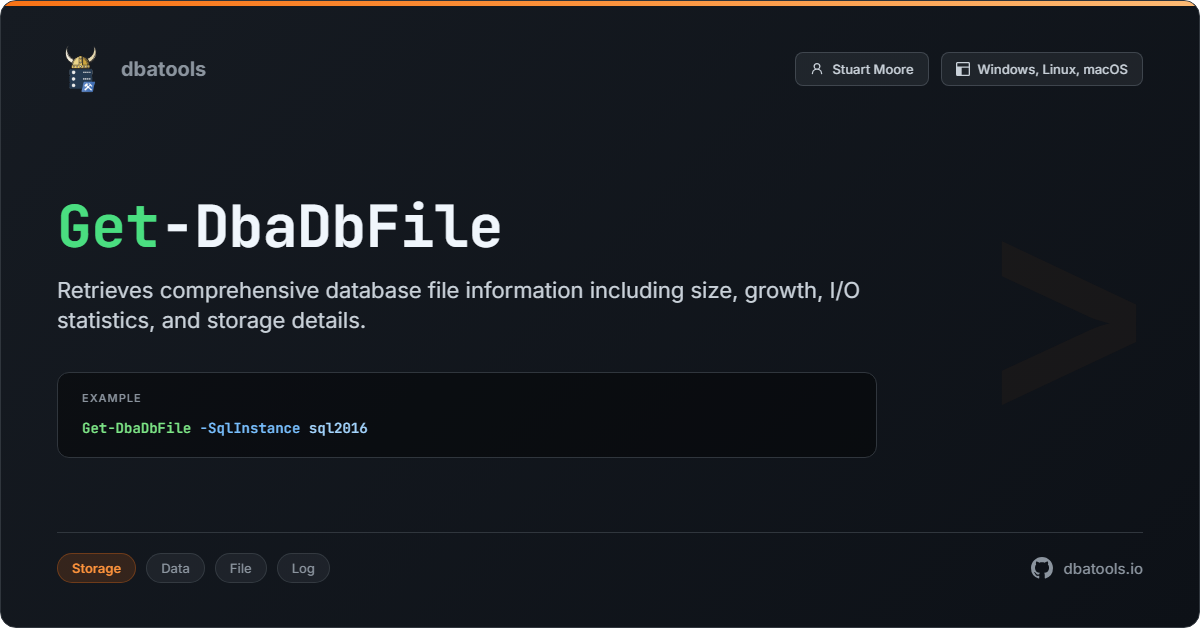Click the -SqlInstance parameter in the example
Image resolution: width=1200 pixels, height=628 pixels.
coord(250,428)
